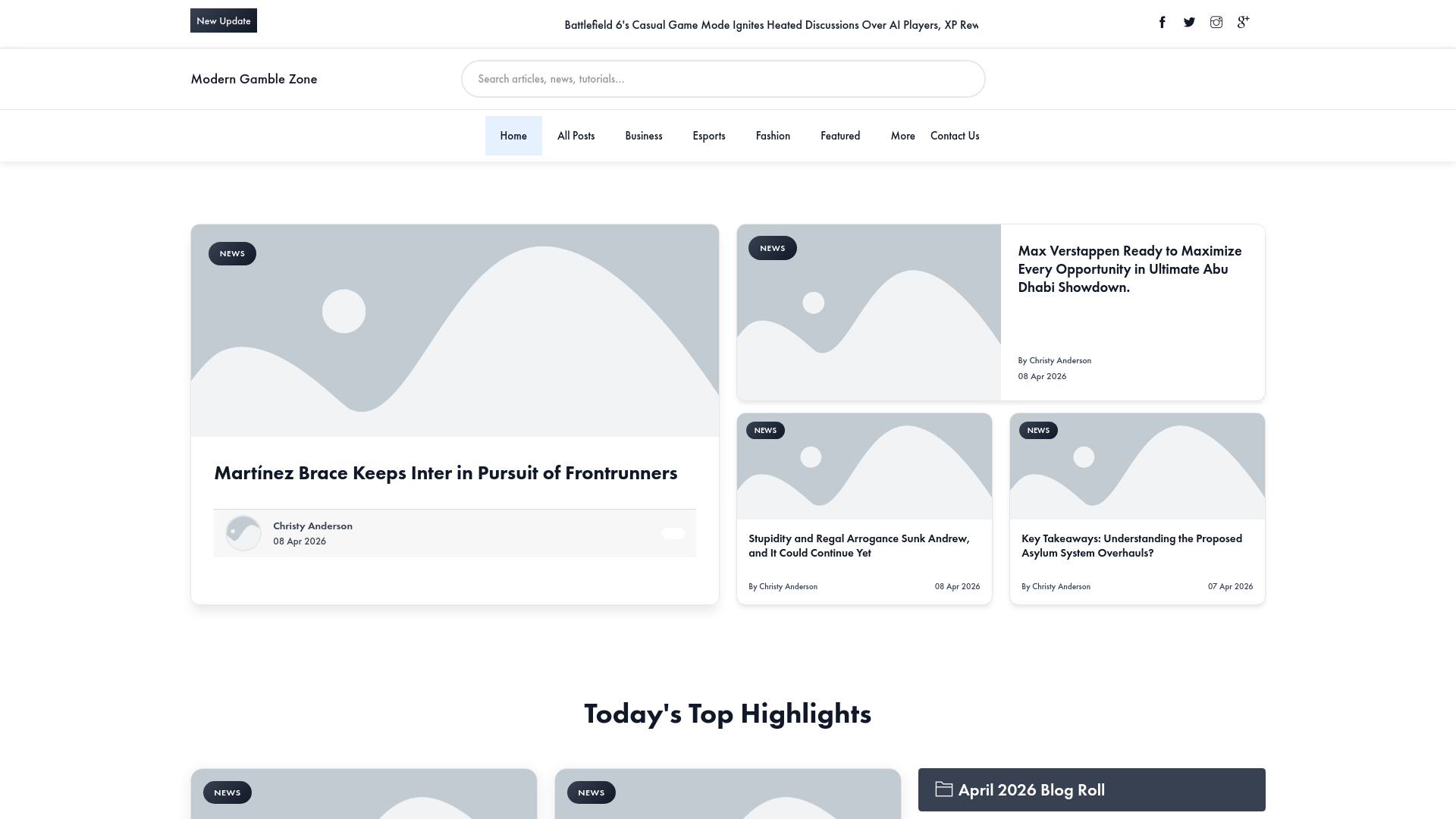
Task: Expand the More navigation menu
Action: coord(902,136)
